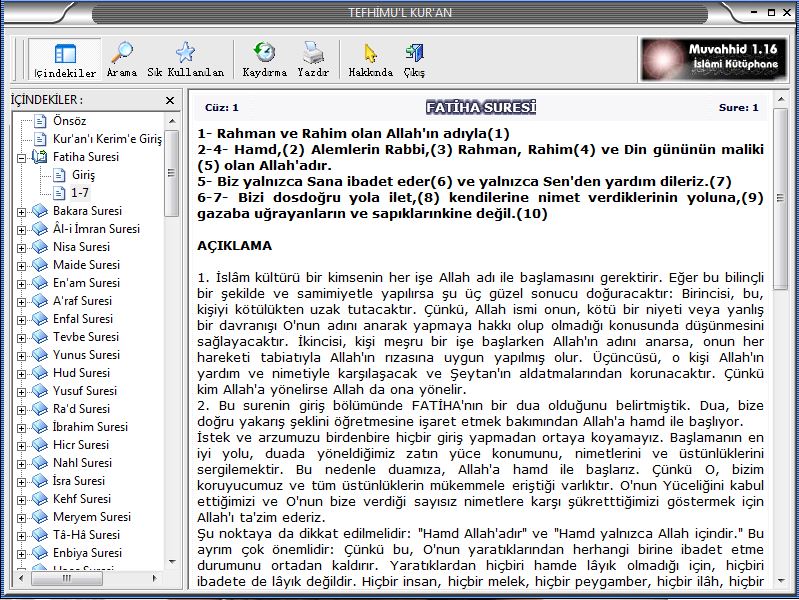Select Yunus Suresi in tree
This screenshot has width=799, height=600.
point(86,355)
